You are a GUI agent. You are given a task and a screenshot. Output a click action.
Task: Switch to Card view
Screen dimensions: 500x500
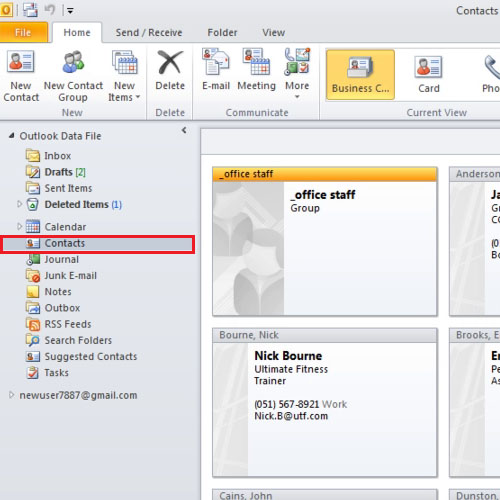pos(429,75)
